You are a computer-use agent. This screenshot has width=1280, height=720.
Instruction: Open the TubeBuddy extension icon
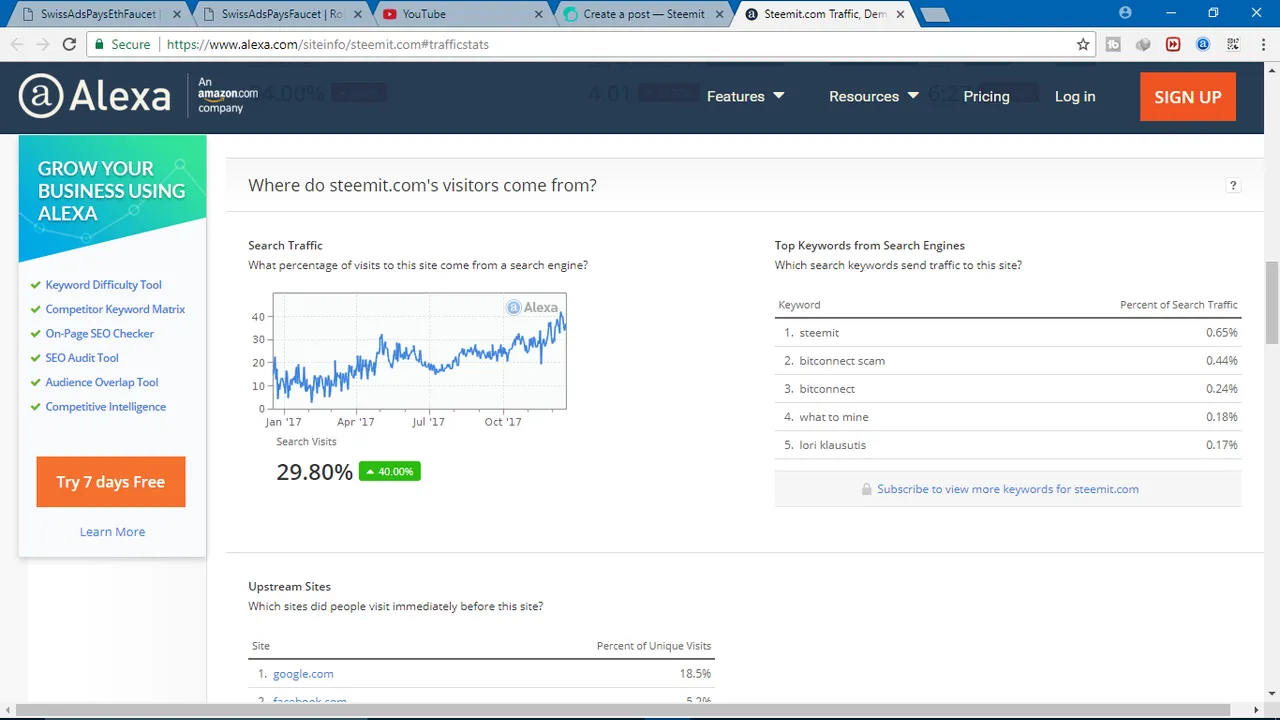coord(1113,44)
